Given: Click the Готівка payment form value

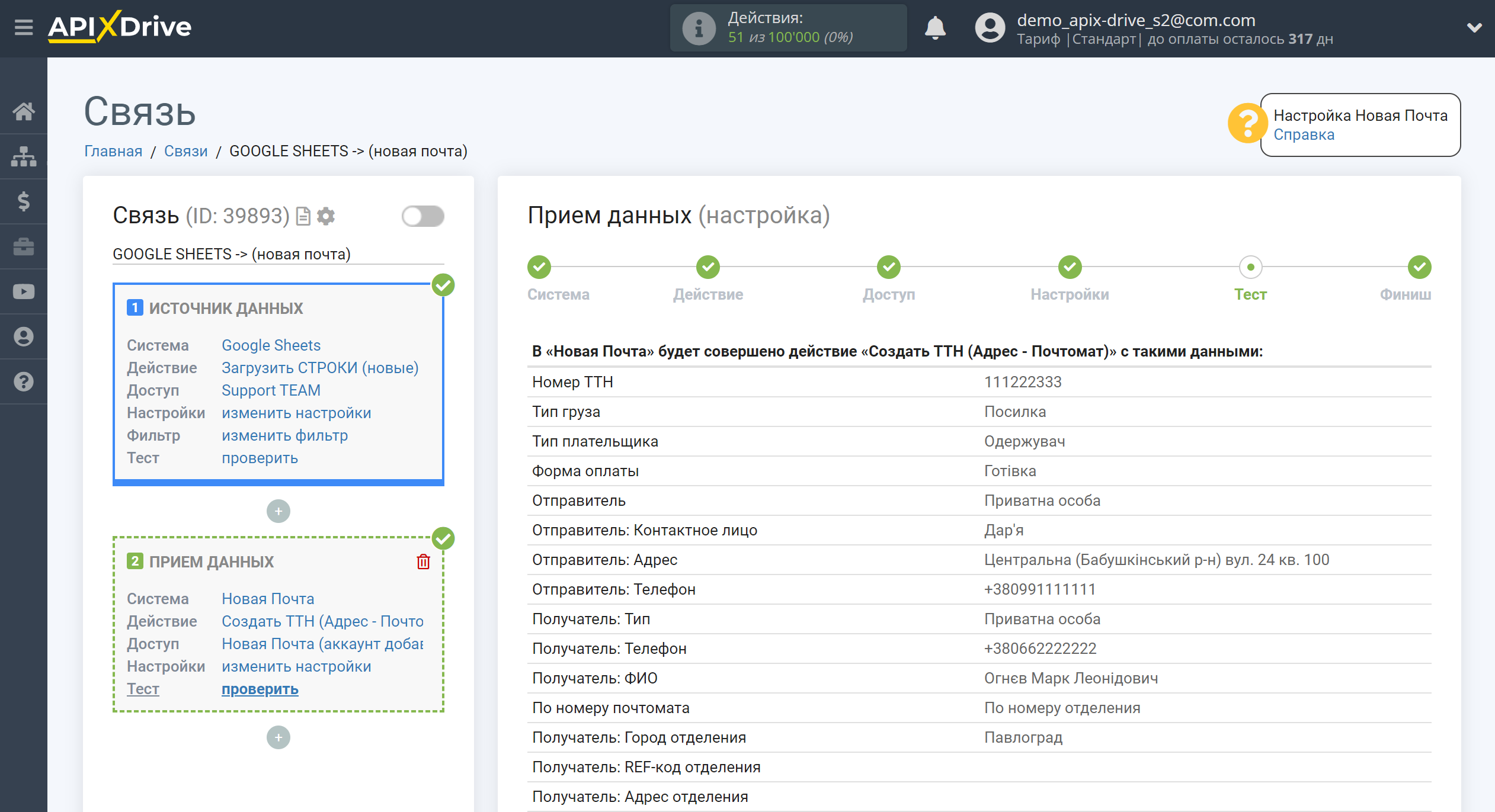Looking at the screenshot, I should click(1010, 471).
